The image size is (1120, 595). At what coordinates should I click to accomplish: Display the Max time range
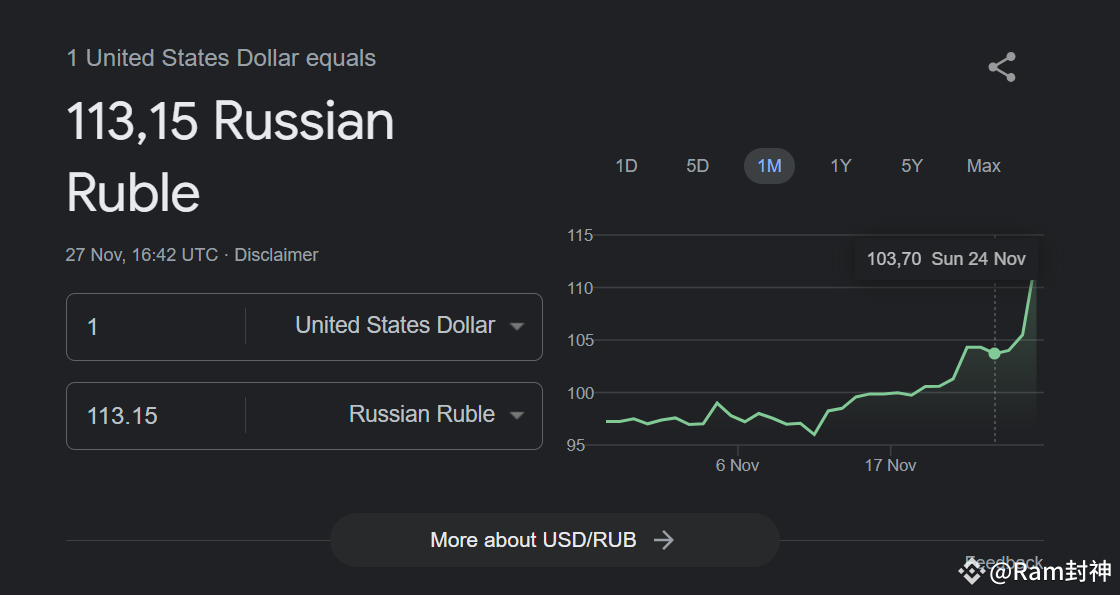tap(983, 166)
